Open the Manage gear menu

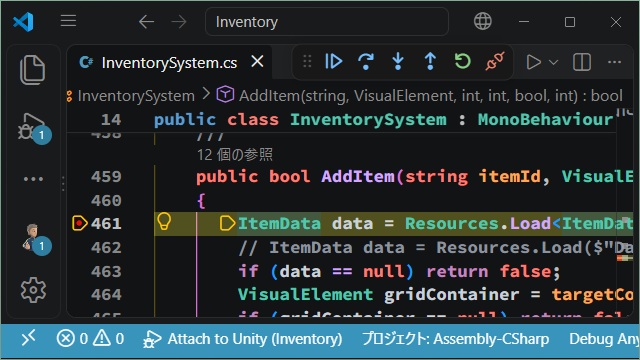point(33,290)
